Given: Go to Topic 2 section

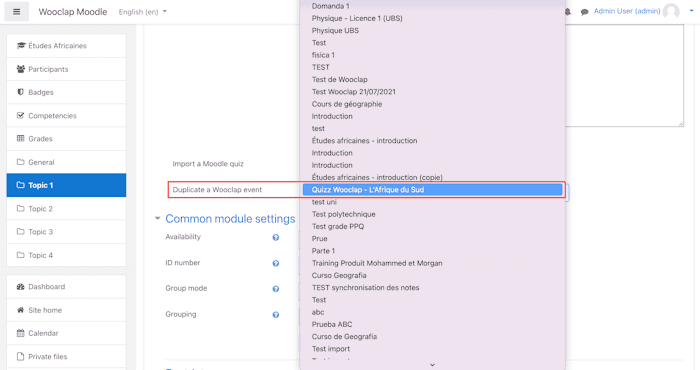Looking at the screenshot, I should click(x=67, y=208).
